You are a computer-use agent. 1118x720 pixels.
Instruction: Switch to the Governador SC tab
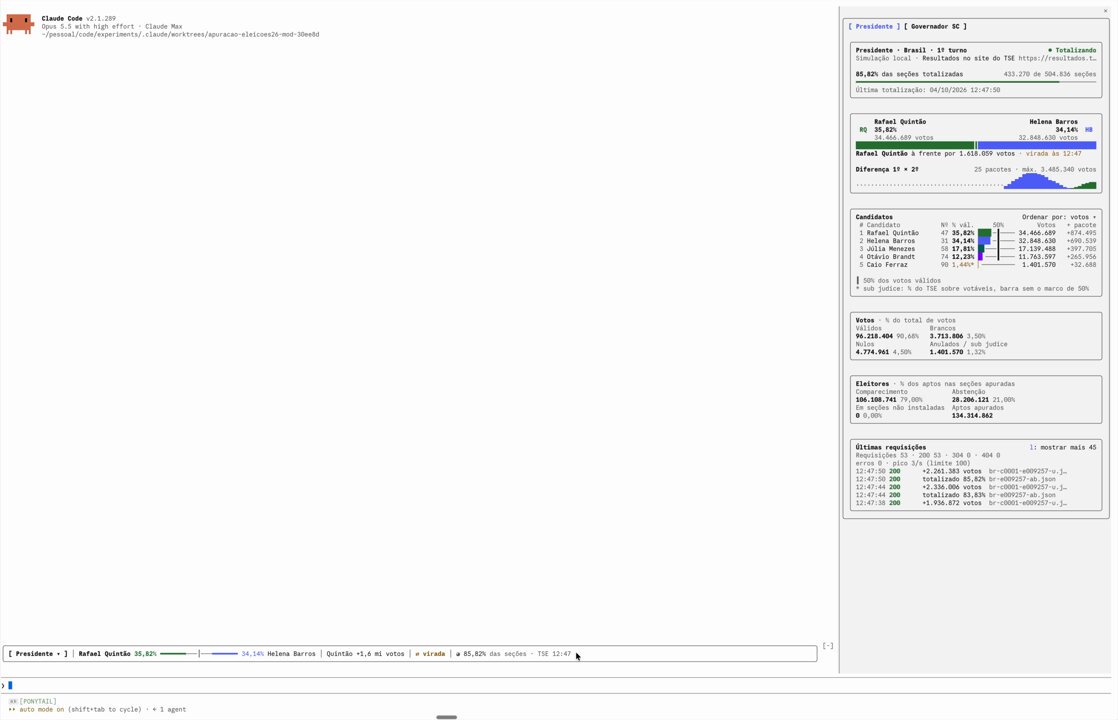pyautogui.click(x=935, y=26)
